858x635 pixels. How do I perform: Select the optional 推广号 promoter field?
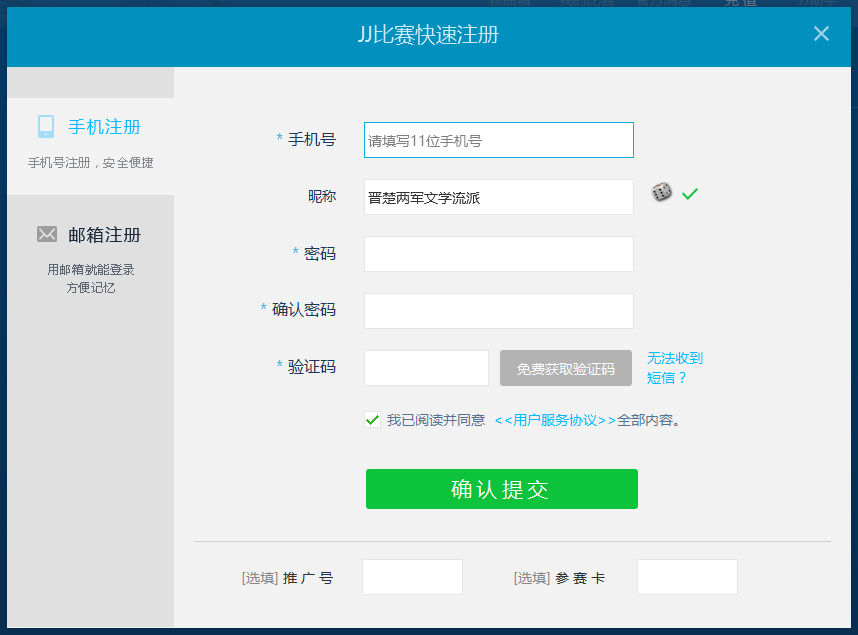click(x=412, y=577)
